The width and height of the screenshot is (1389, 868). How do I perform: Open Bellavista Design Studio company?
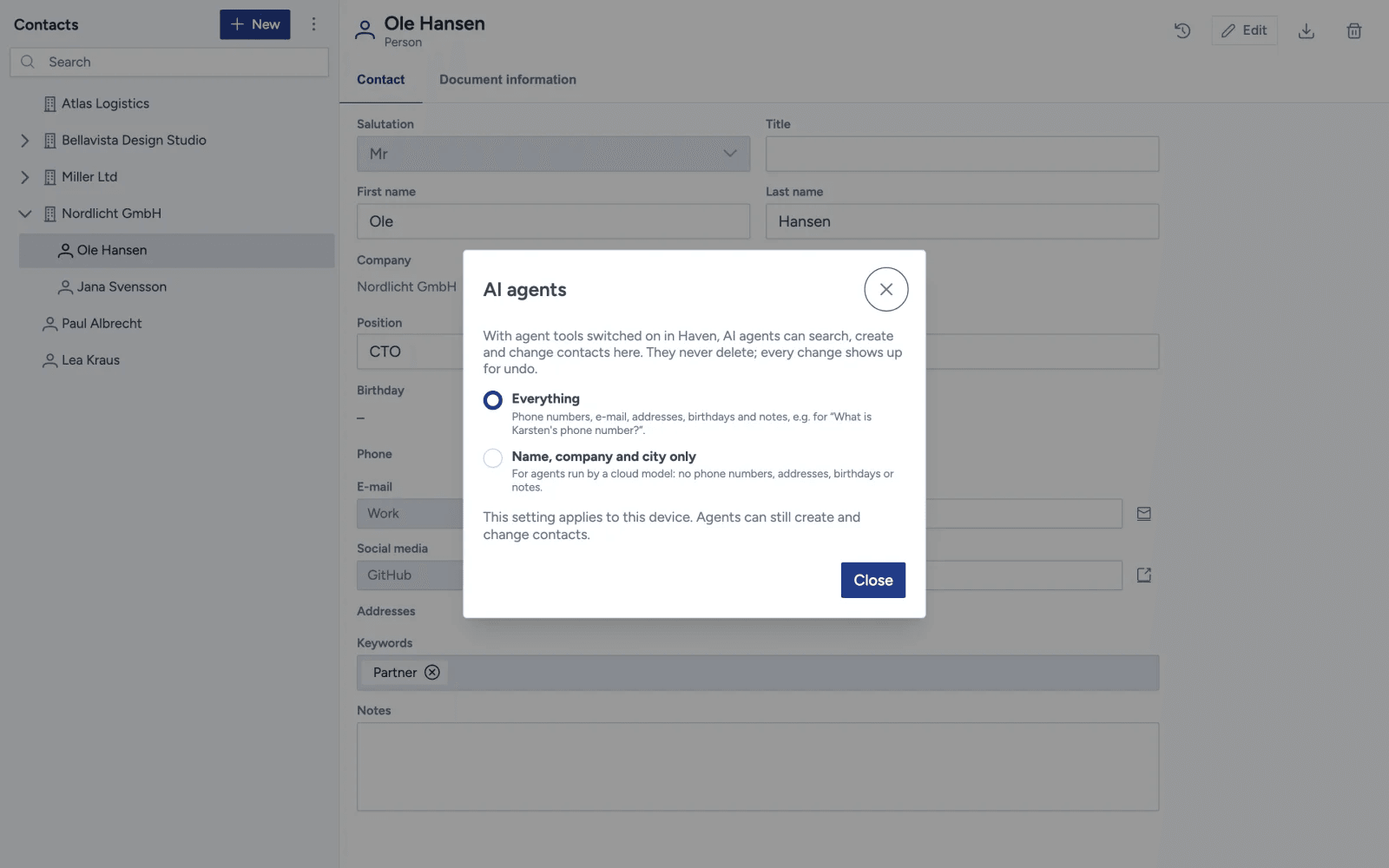coord(134,140)
